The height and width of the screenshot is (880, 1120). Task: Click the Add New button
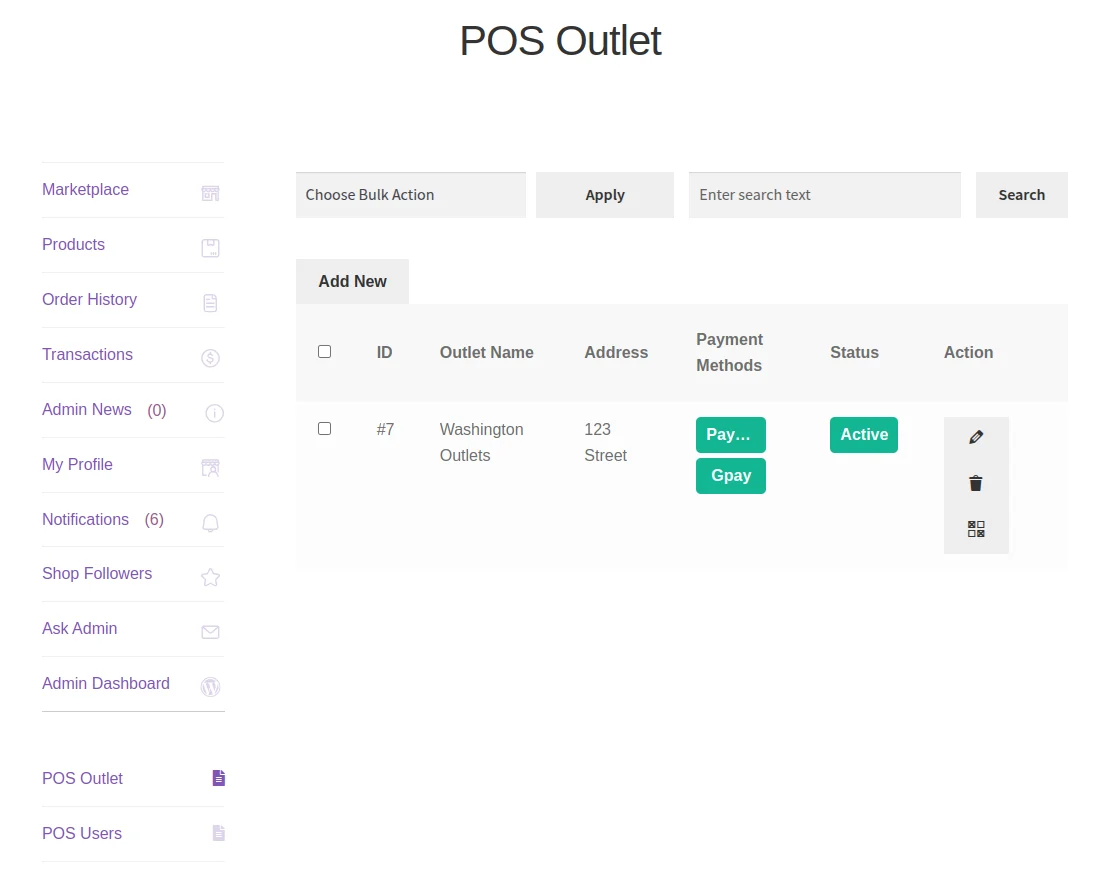[352, 281]
